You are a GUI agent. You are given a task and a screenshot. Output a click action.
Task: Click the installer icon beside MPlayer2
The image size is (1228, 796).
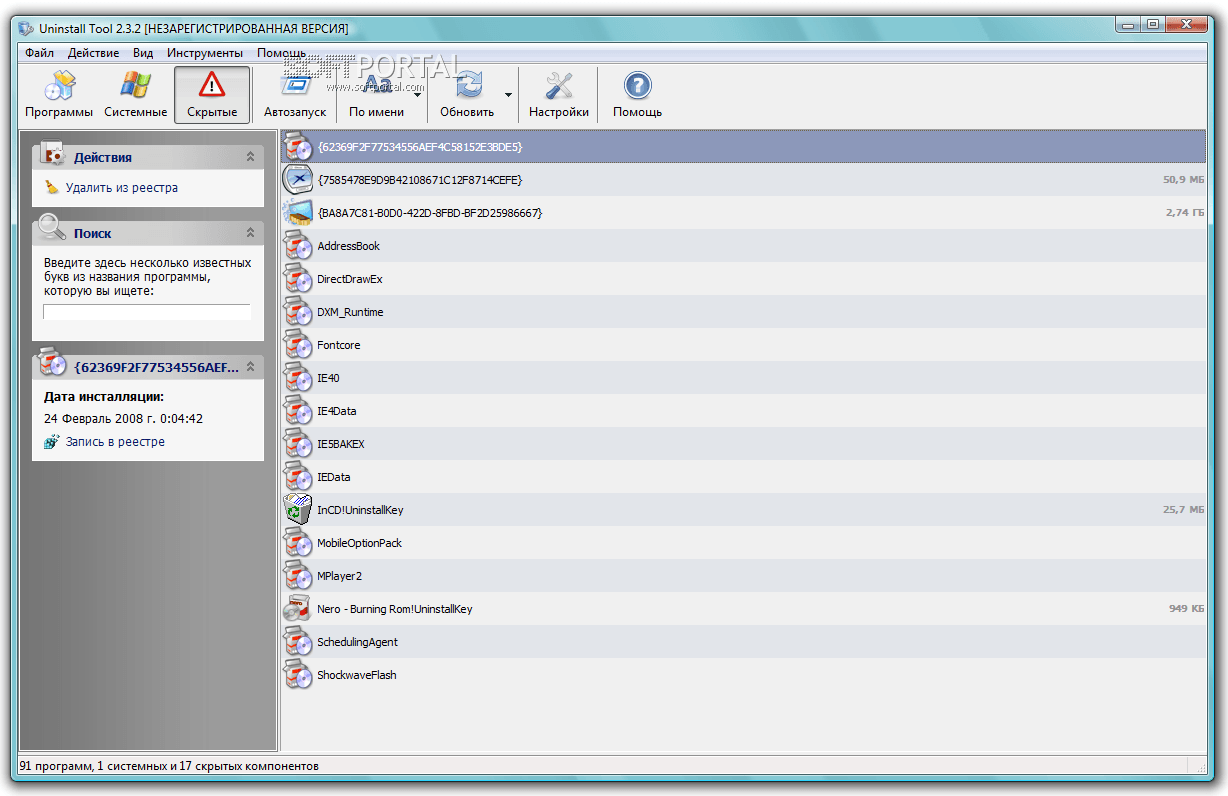pos(298,576)
